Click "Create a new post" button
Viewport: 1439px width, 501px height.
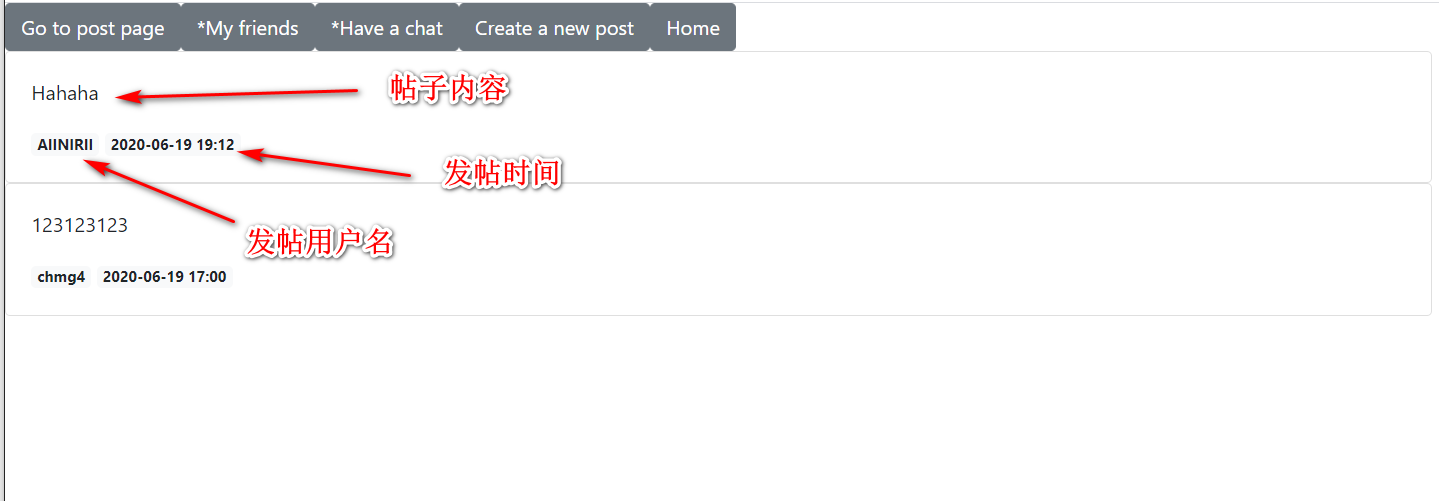(555, 28)
